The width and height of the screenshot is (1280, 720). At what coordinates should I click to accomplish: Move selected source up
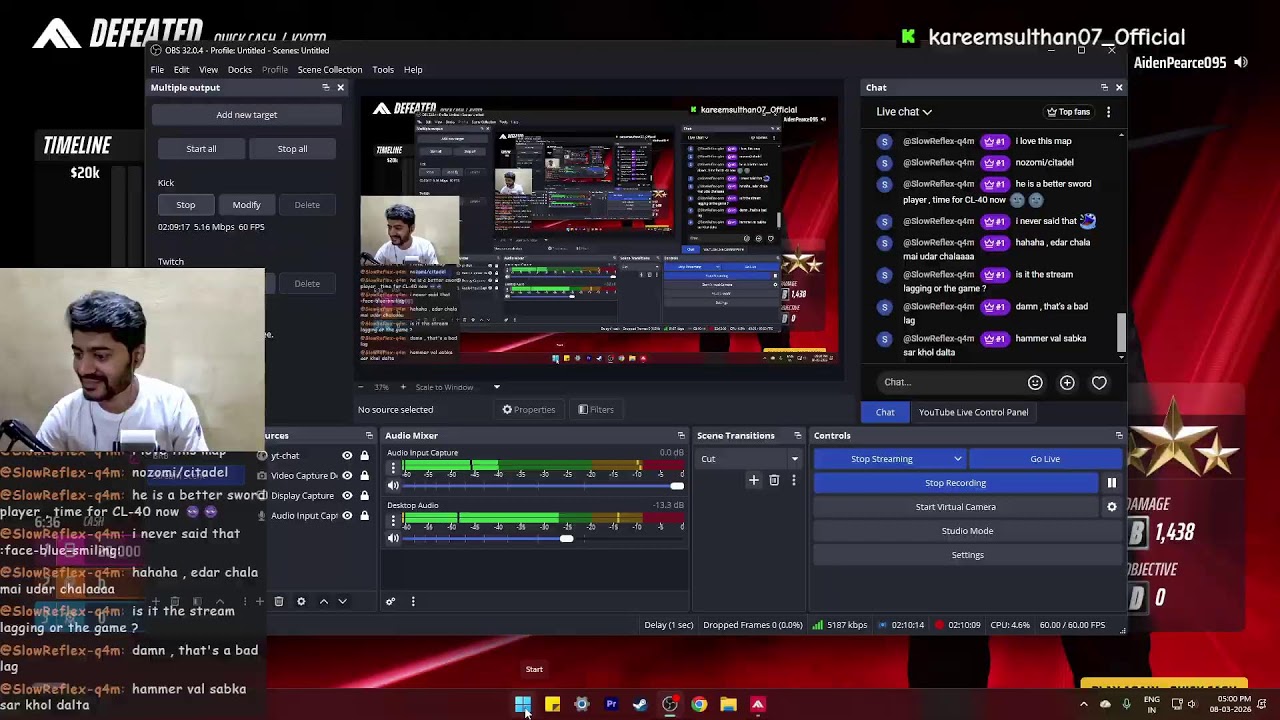click(323, 602)
